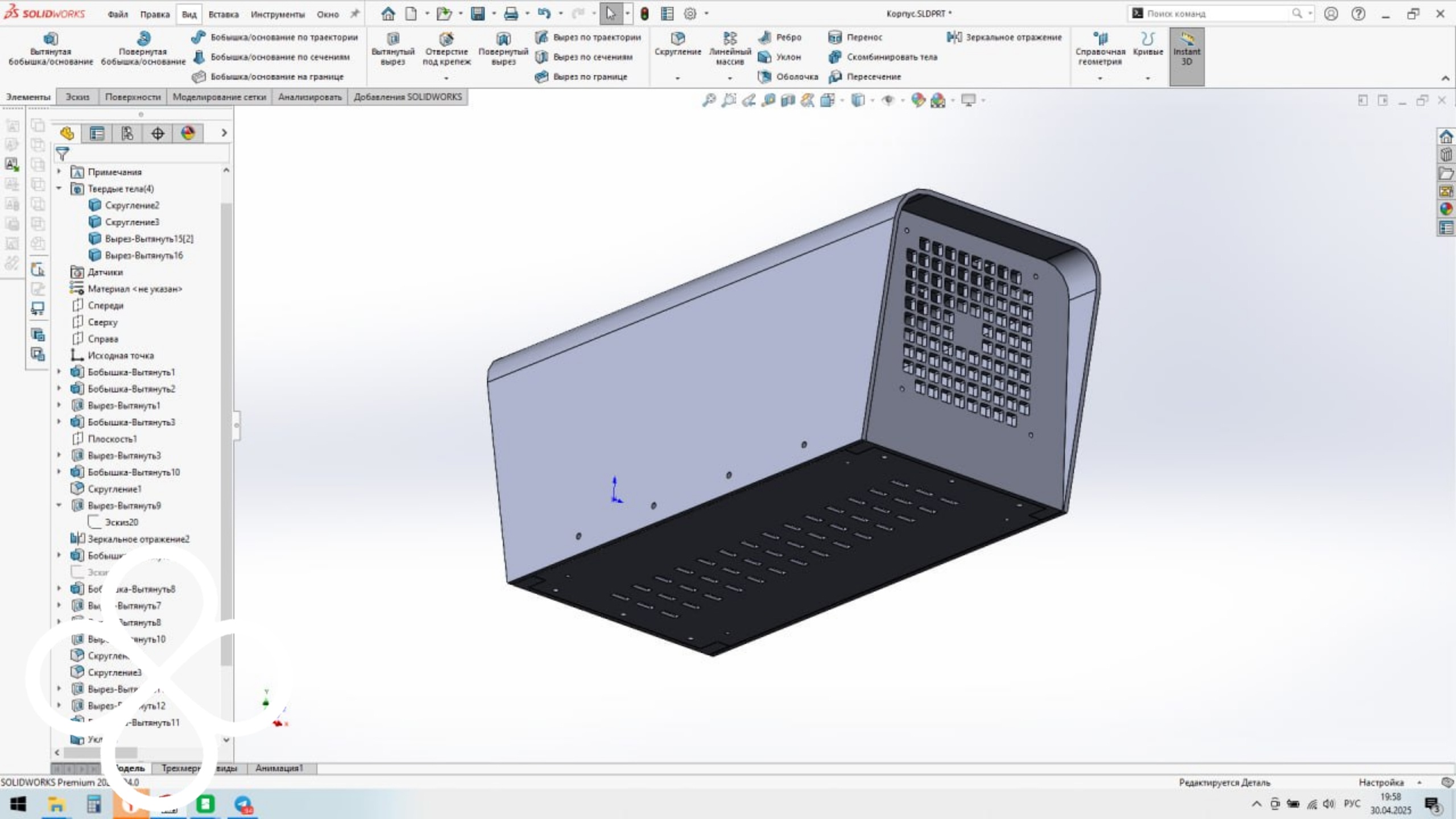This screenshot has width=1456, height=819.
Task: Select the Линейный массив tool
Action: pos(730,49)
